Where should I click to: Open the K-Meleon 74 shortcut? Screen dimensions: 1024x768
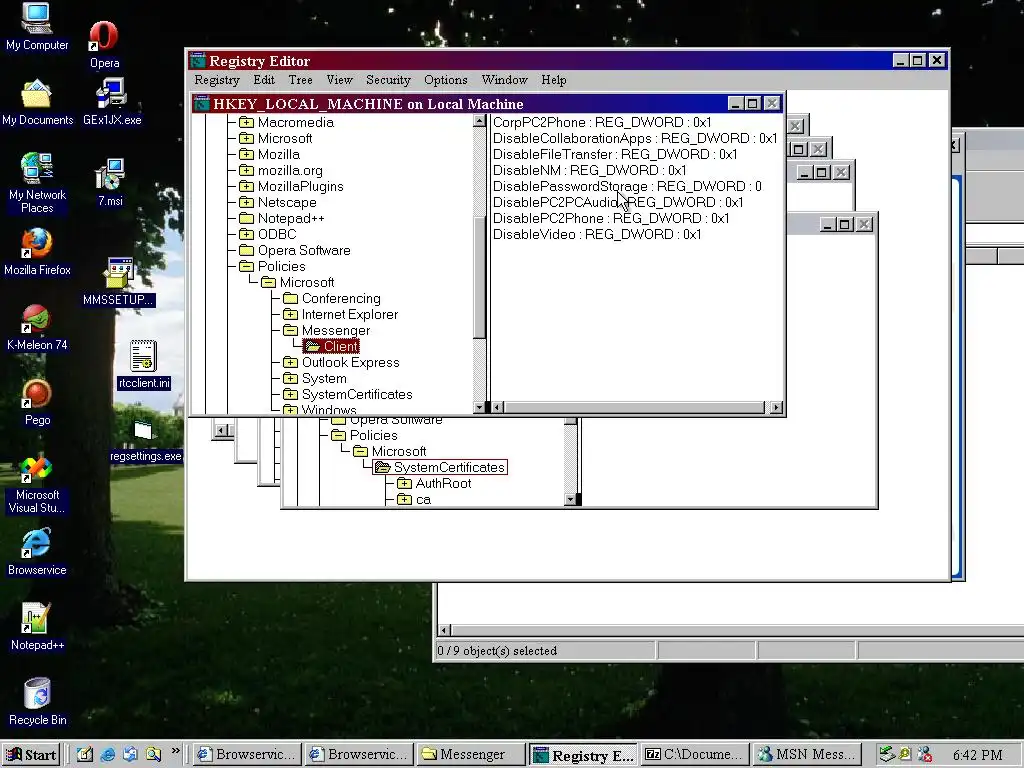37,327
